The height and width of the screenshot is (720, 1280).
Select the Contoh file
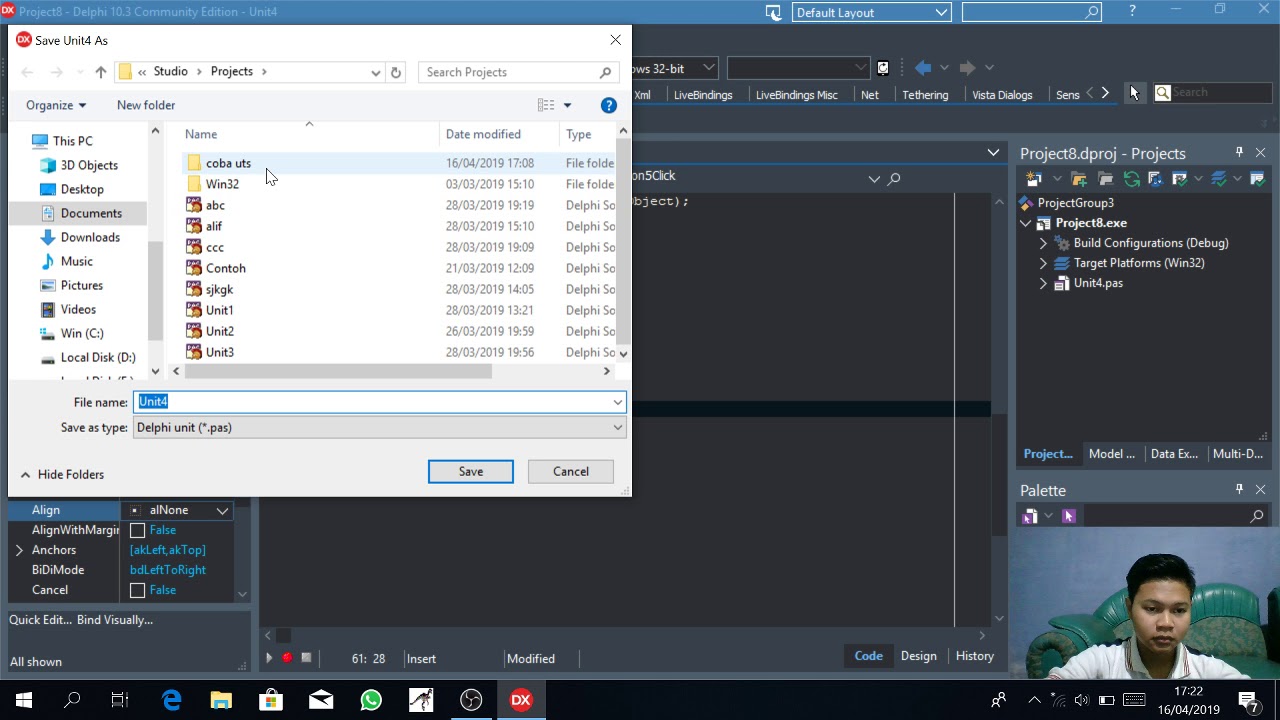(225, 268)
